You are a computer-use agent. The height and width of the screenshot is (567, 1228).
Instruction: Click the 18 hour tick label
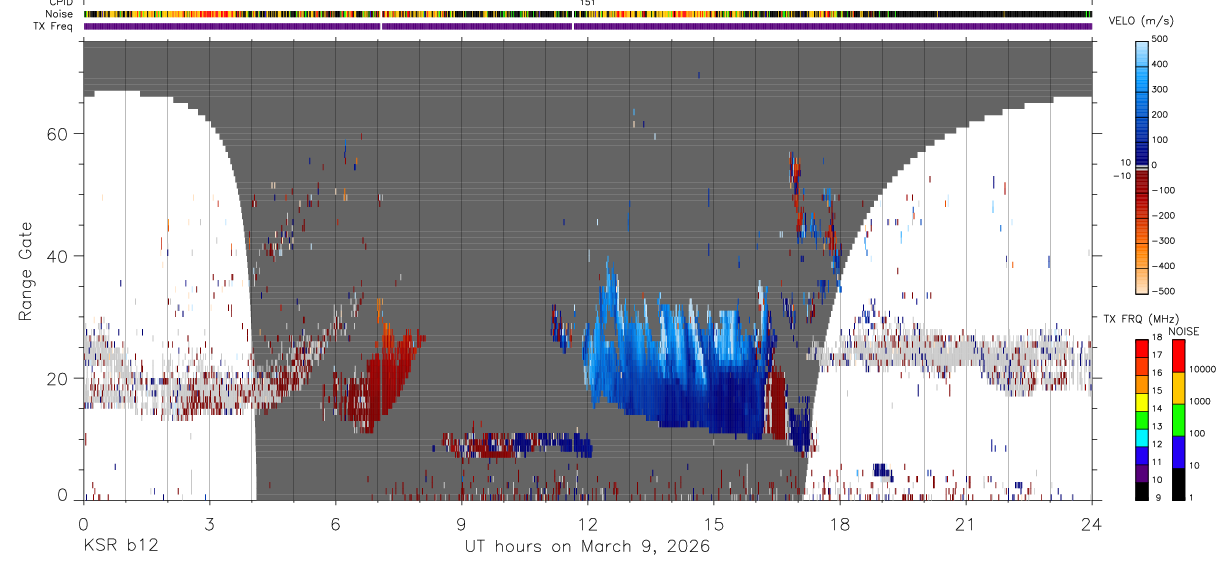pyautogui.click(x=839, y=524)
